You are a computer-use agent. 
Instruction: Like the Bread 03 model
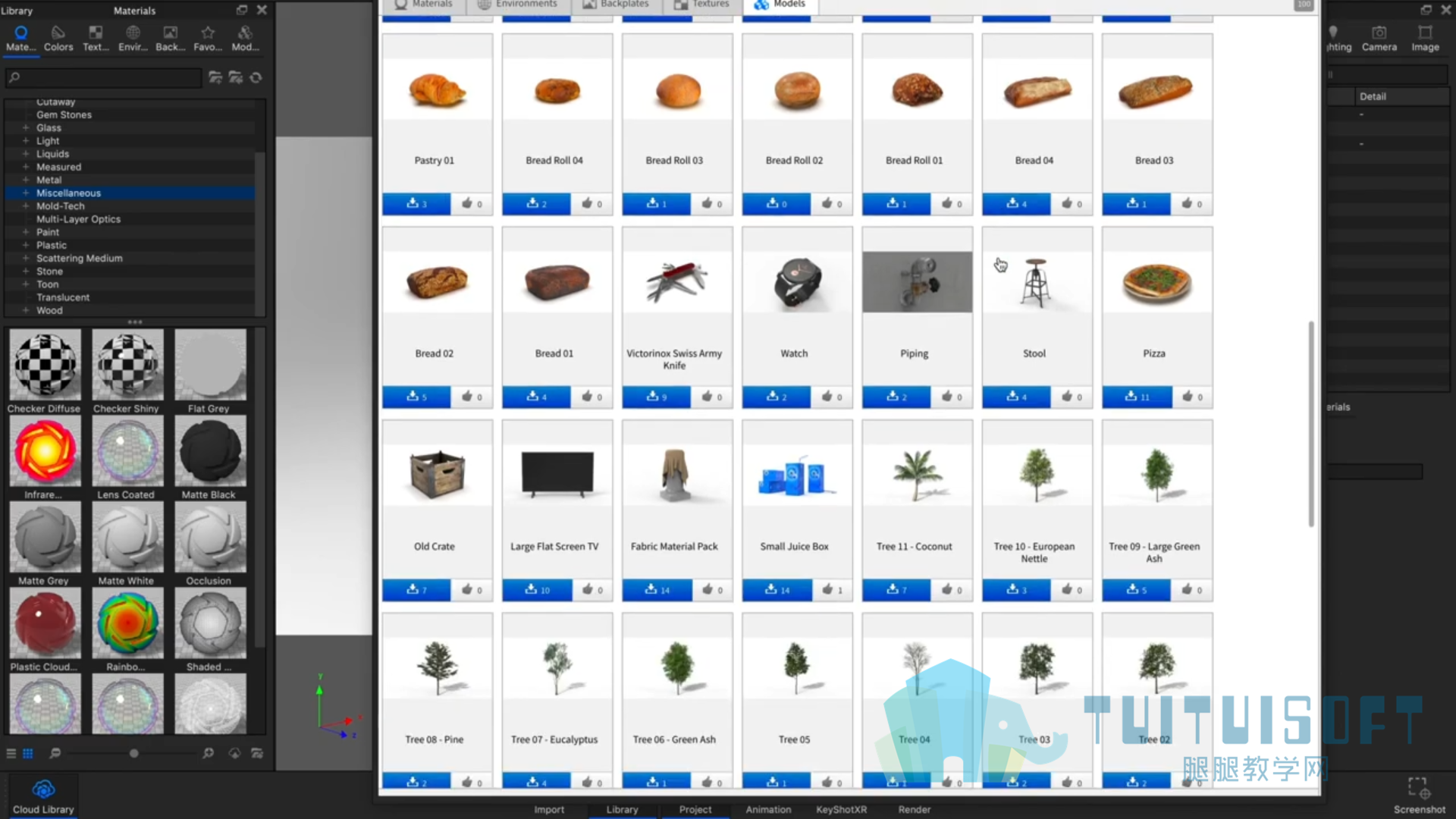(1191, 204)
